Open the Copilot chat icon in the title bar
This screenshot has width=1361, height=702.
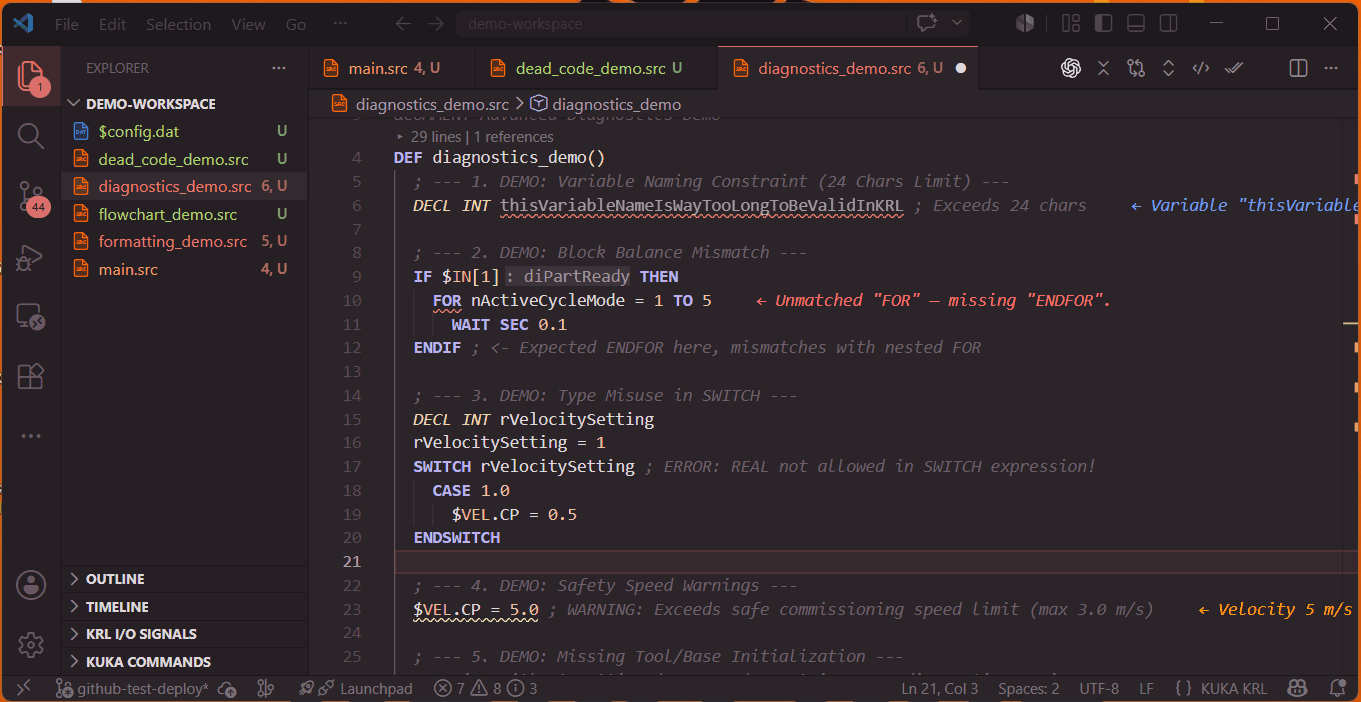[927, 23]
